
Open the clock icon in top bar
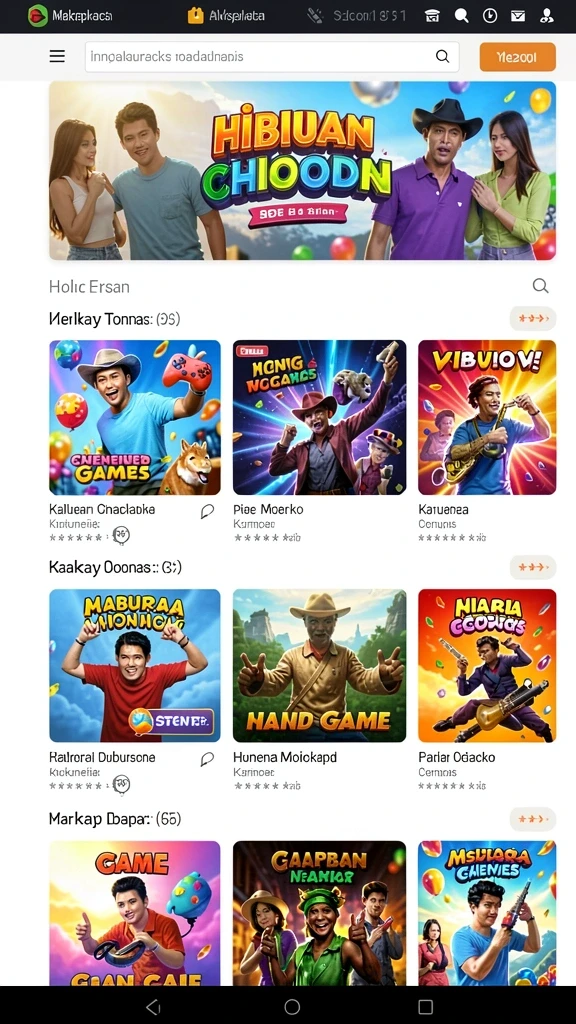point(490,16)
